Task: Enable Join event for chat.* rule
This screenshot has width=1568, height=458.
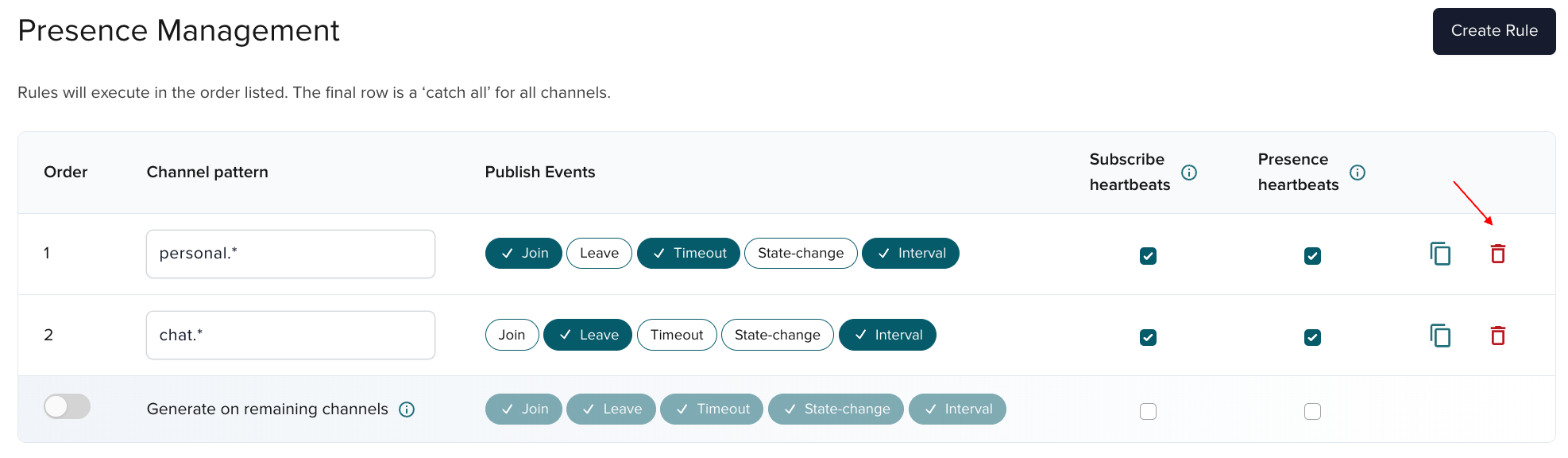Action: (x=512, y=335)
